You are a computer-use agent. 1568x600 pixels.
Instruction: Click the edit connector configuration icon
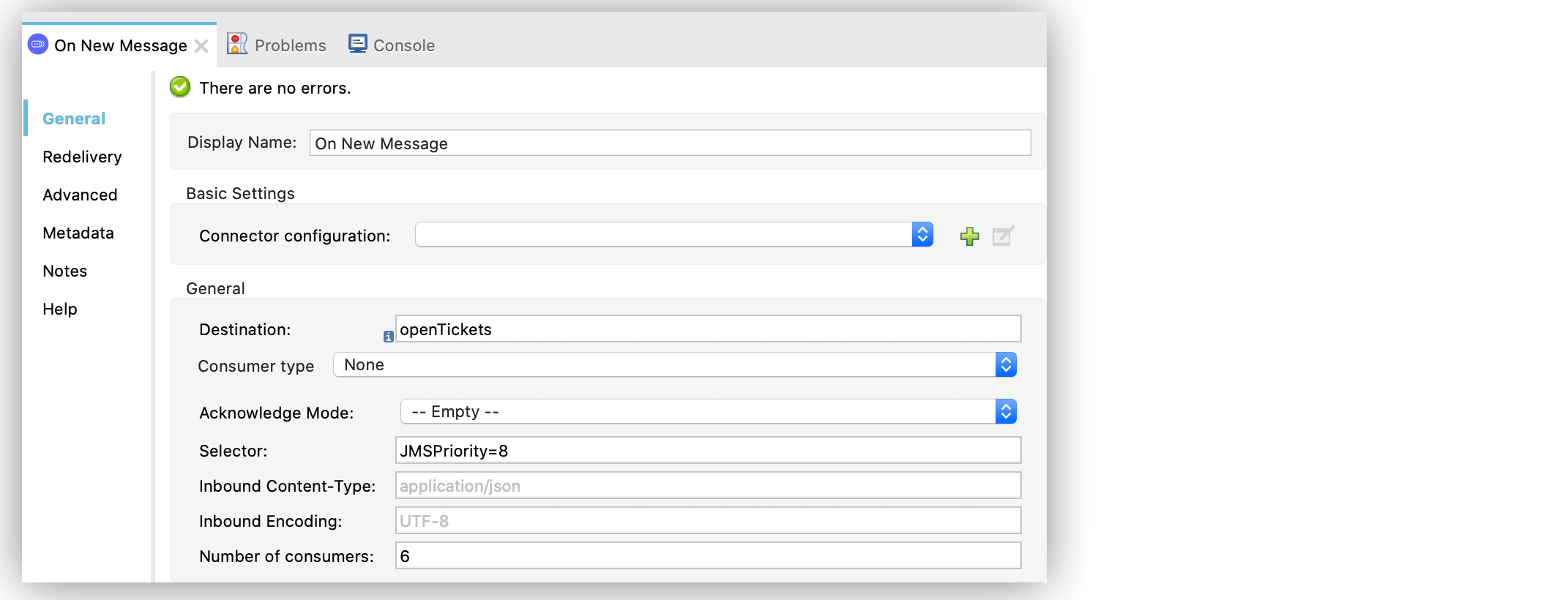point(1002,236)
